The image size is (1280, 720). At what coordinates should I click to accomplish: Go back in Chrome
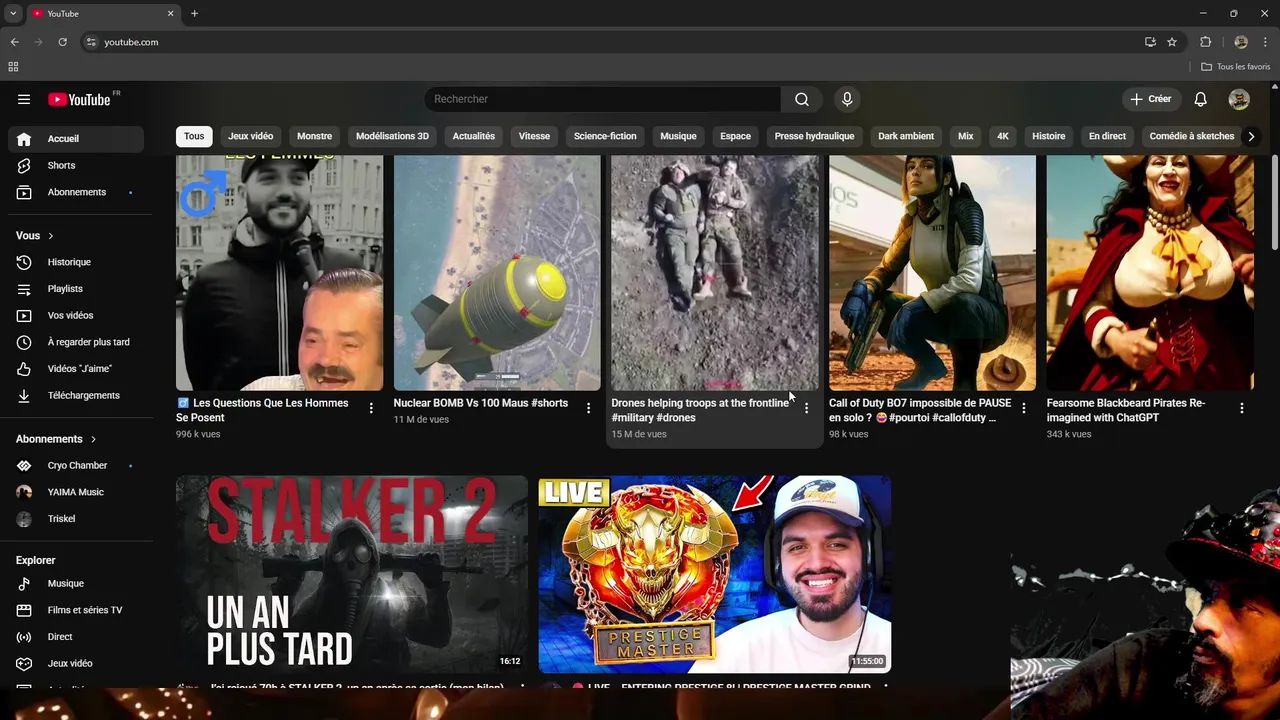tap(14, 42)
